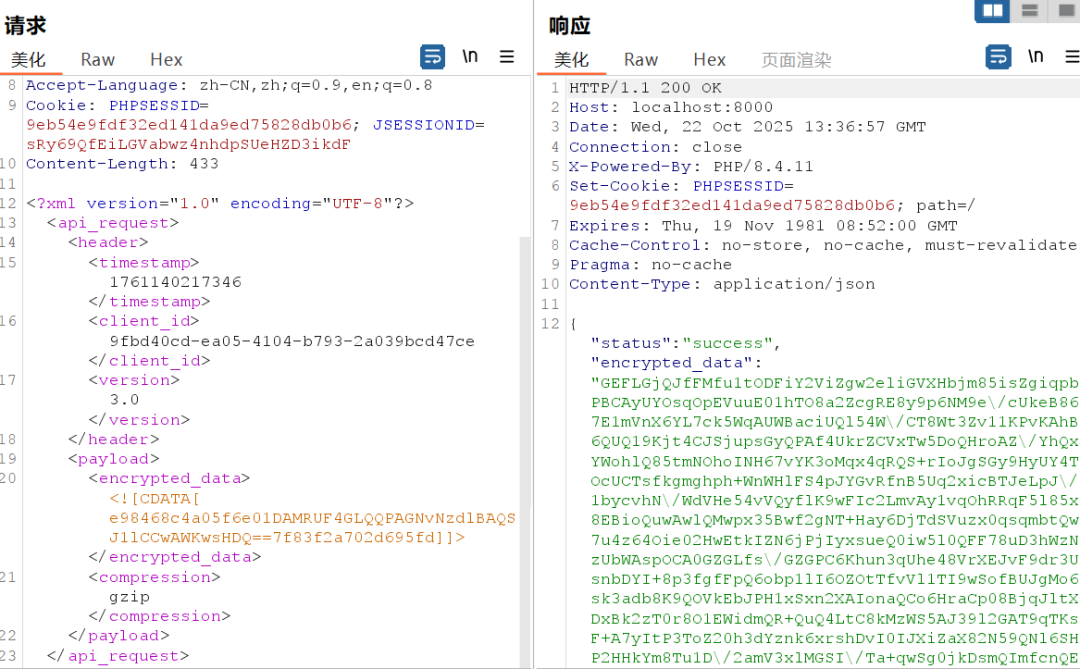Toggle word wrap icon in the response panel
Viewport: 1080px width, 669px height.
coord(998,57)
